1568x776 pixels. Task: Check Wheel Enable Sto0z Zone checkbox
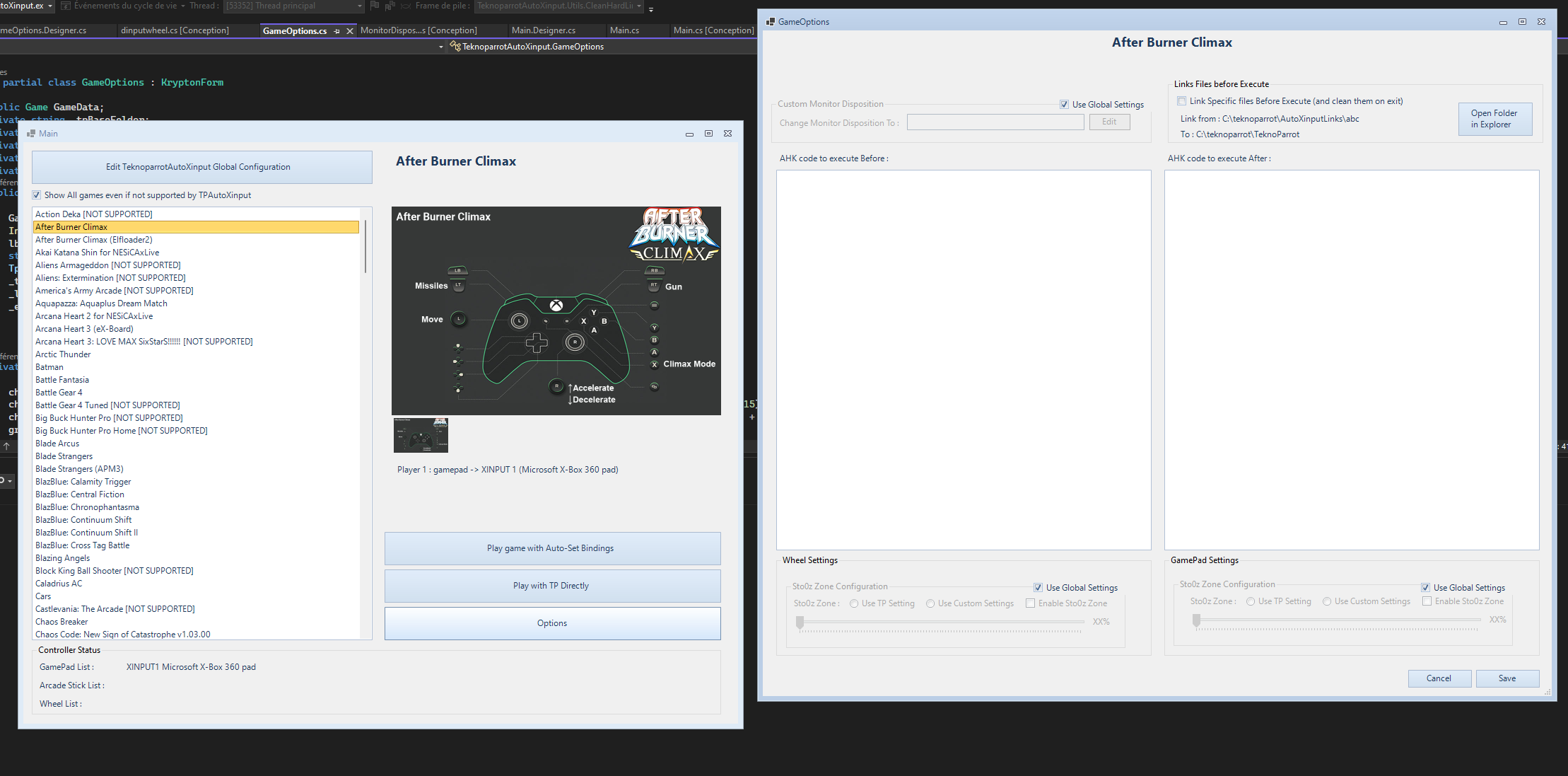click(x=1031, y=603)
